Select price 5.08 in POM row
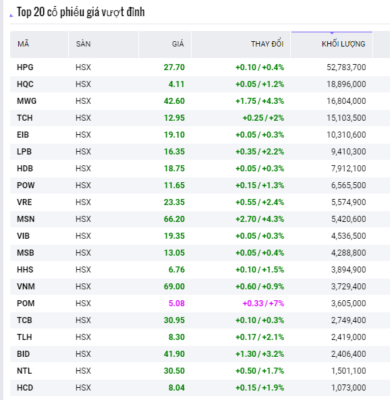The image size is (390, 400). click(x=176, y=303)
